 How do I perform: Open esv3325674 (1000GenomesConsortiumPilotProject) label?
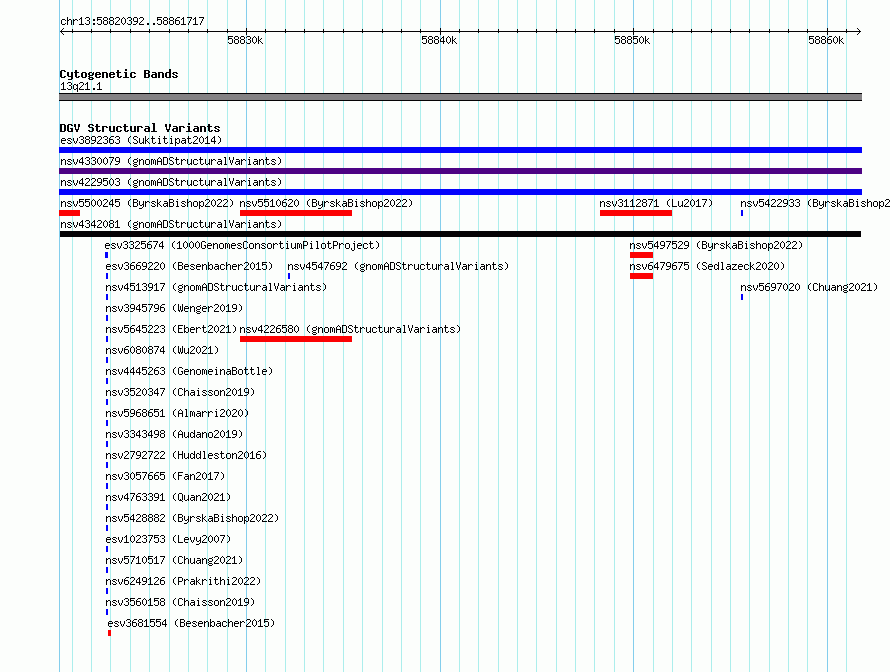pyautogui.click(x=242, y=245)
